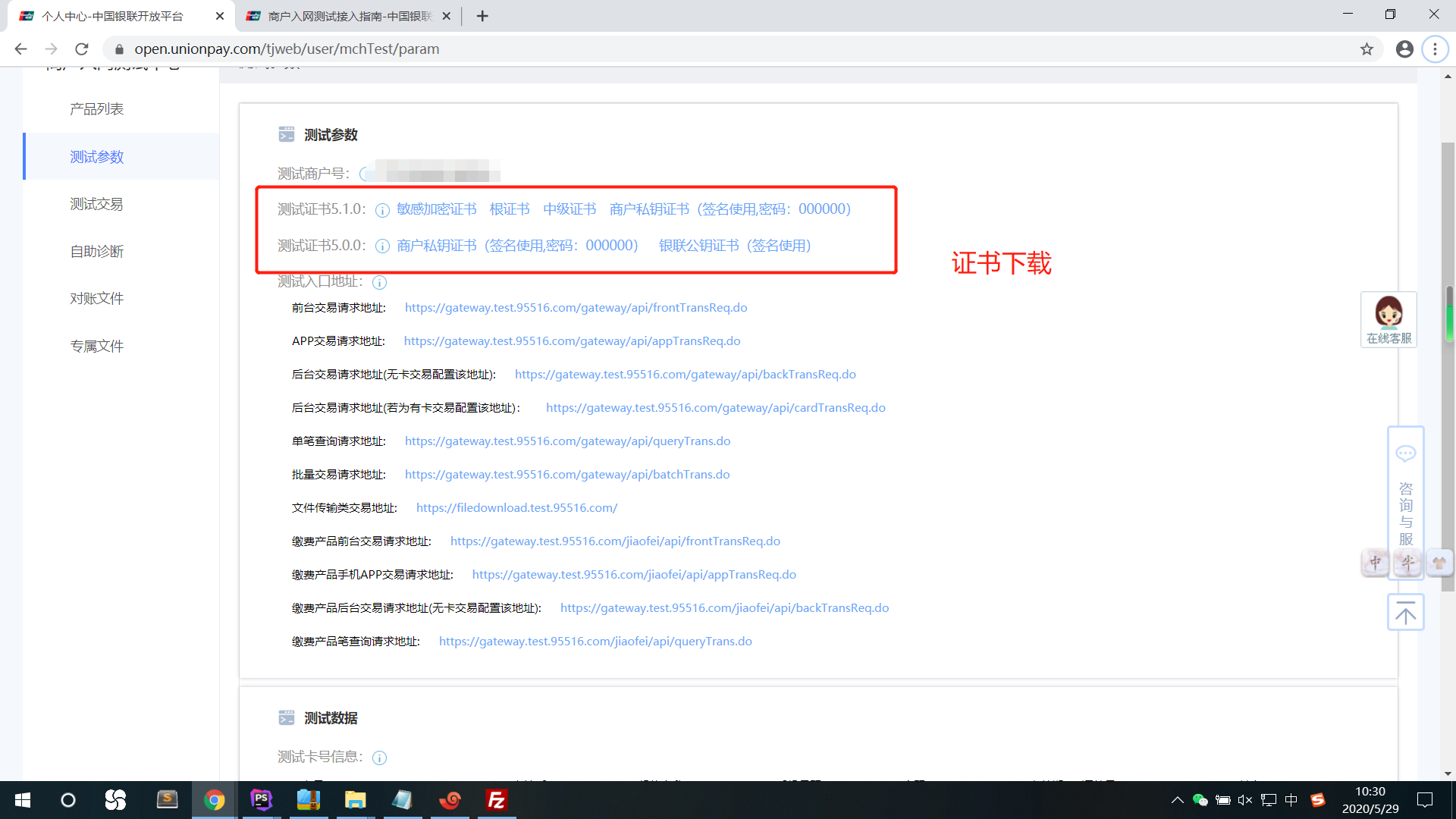This screenshot has height=819, width=1456.
Task: Open the 咨询与服 chat bubble panel
Action: (1406, 453)
